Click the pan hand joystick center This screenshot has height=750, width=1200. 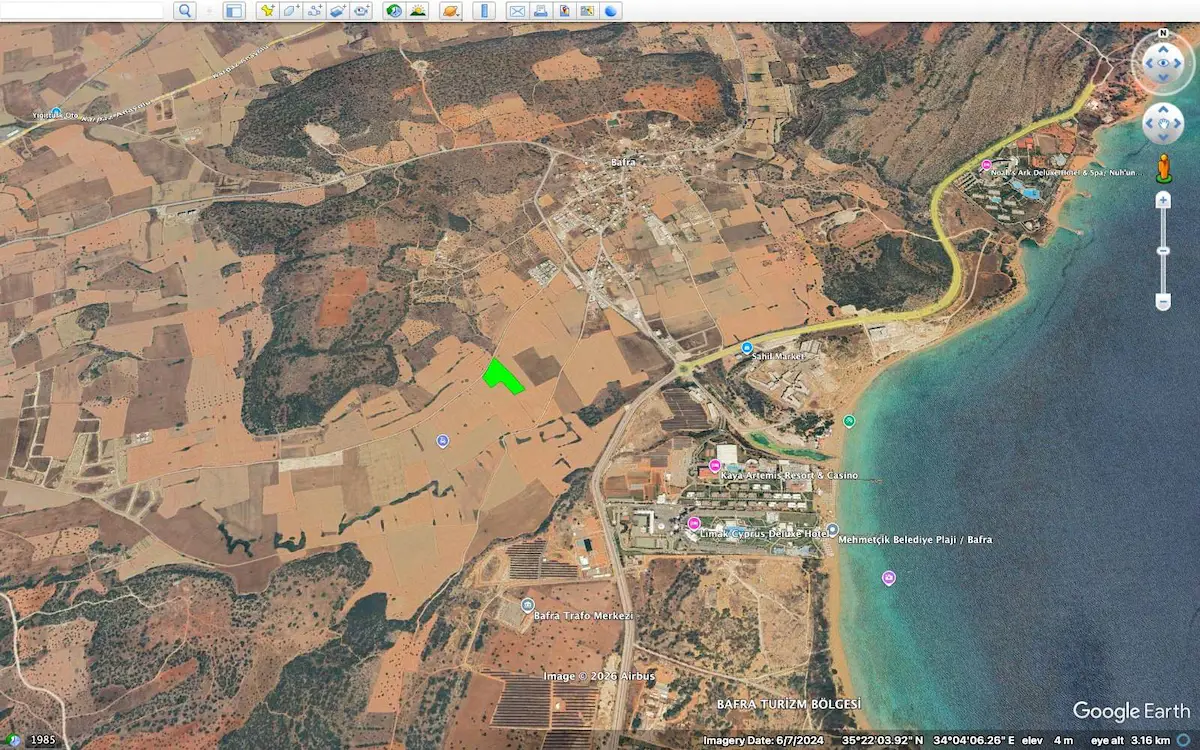(1163, 124)
